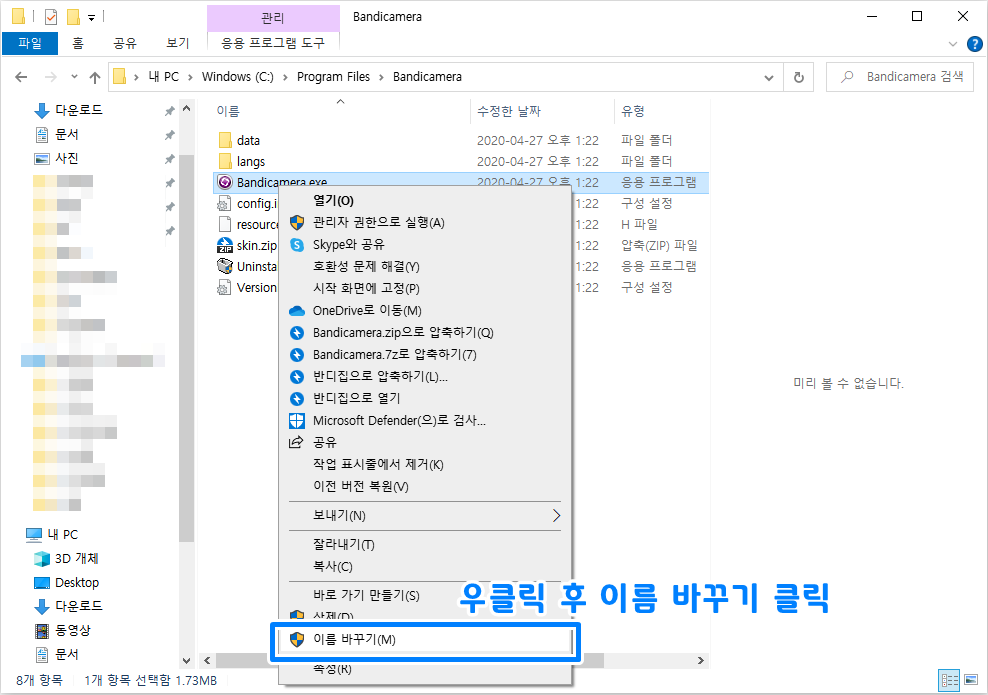The width and height of the screenshot is (988, 695).
Task: Click the Bandicamera 검색 search box
Action: click(x=900, y=77)
